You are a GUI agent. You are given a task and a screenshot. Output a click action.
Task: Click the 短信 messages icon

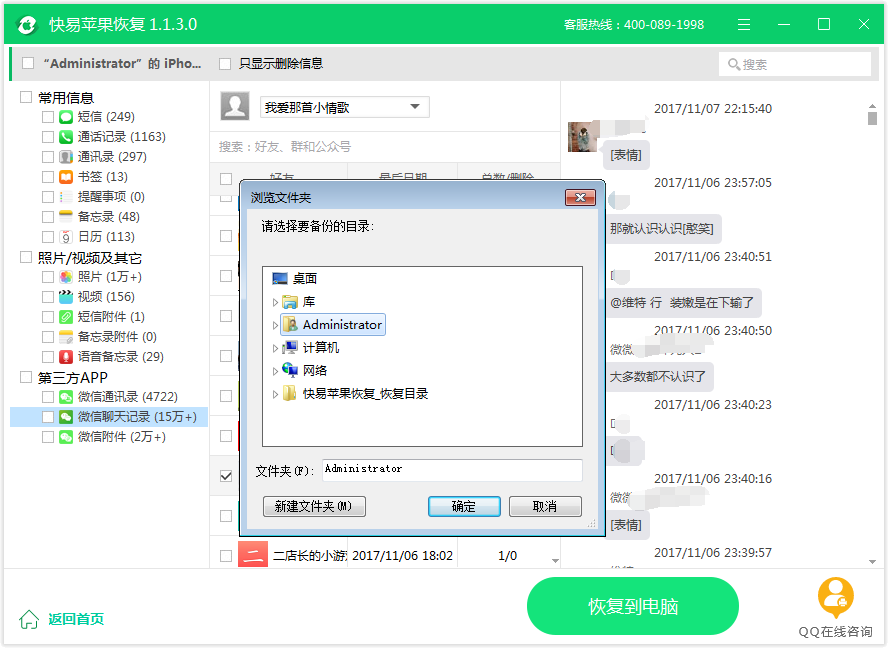(66, 117)
